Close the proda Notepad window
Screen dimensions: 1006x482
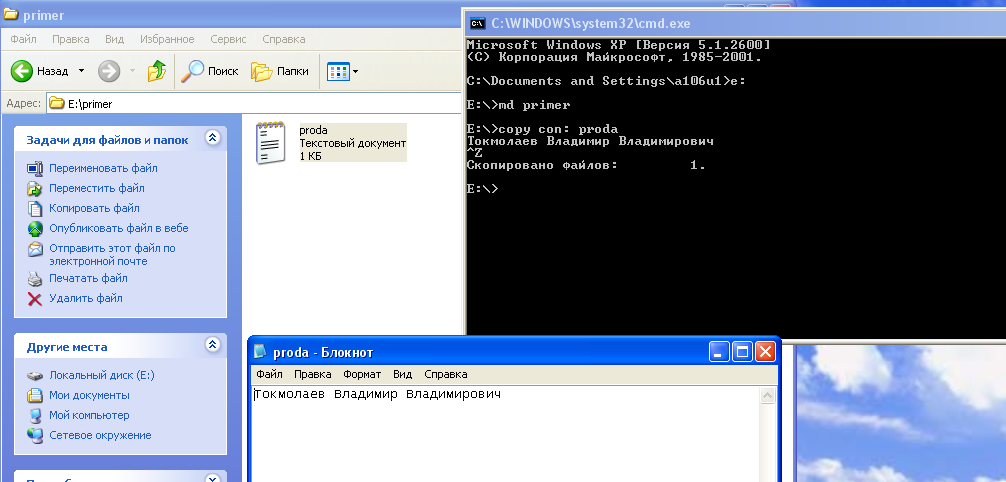point(765,352)
